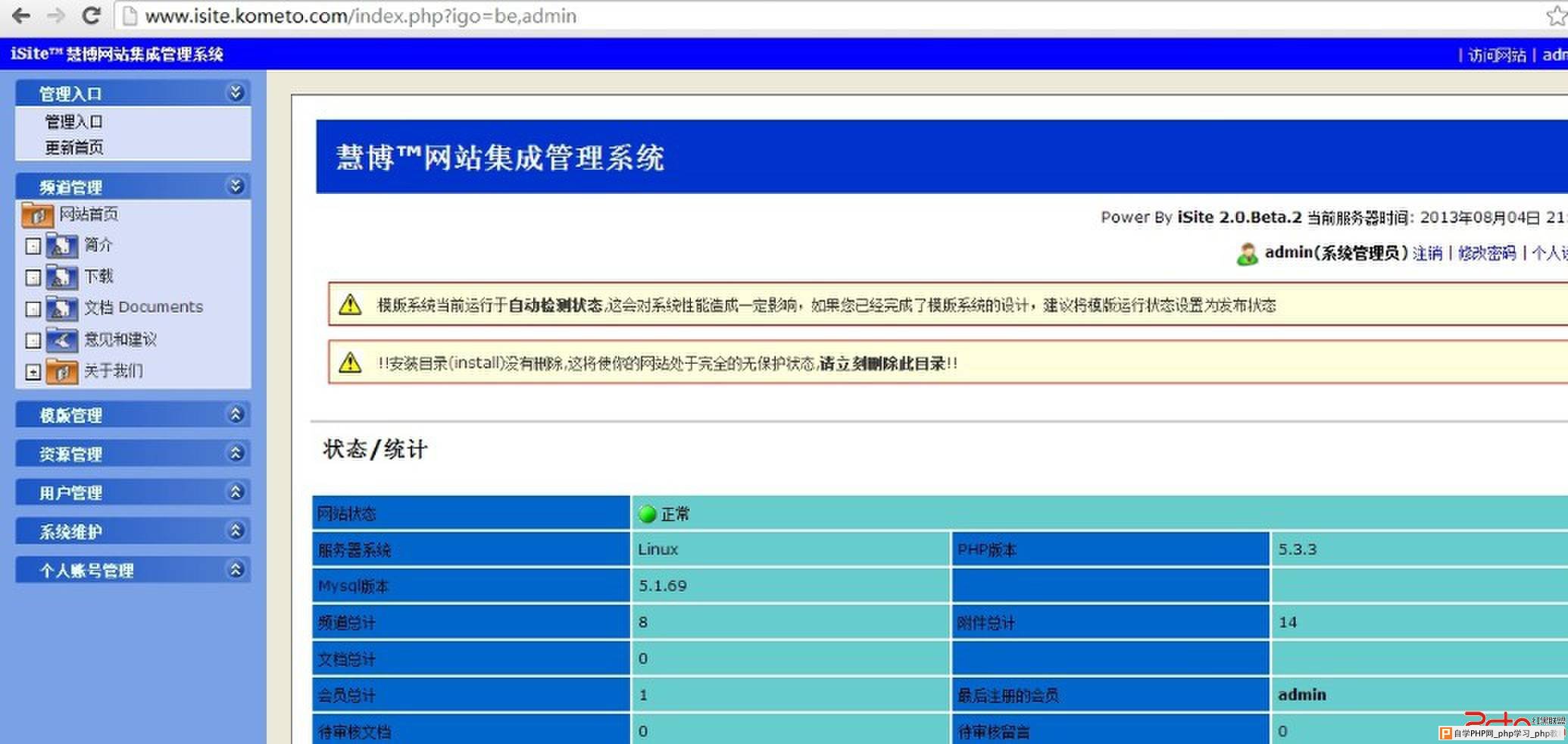The height and width of the screenshot is (744, 1568).
Task: Click the 网站首页 folder icon
Action: click(37, 215)
